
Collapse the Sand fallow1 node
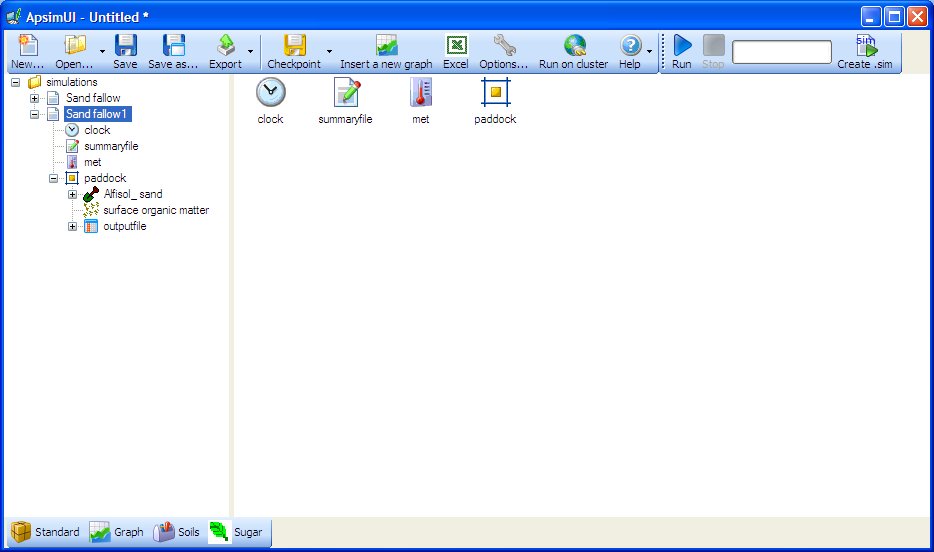point(35,114)
